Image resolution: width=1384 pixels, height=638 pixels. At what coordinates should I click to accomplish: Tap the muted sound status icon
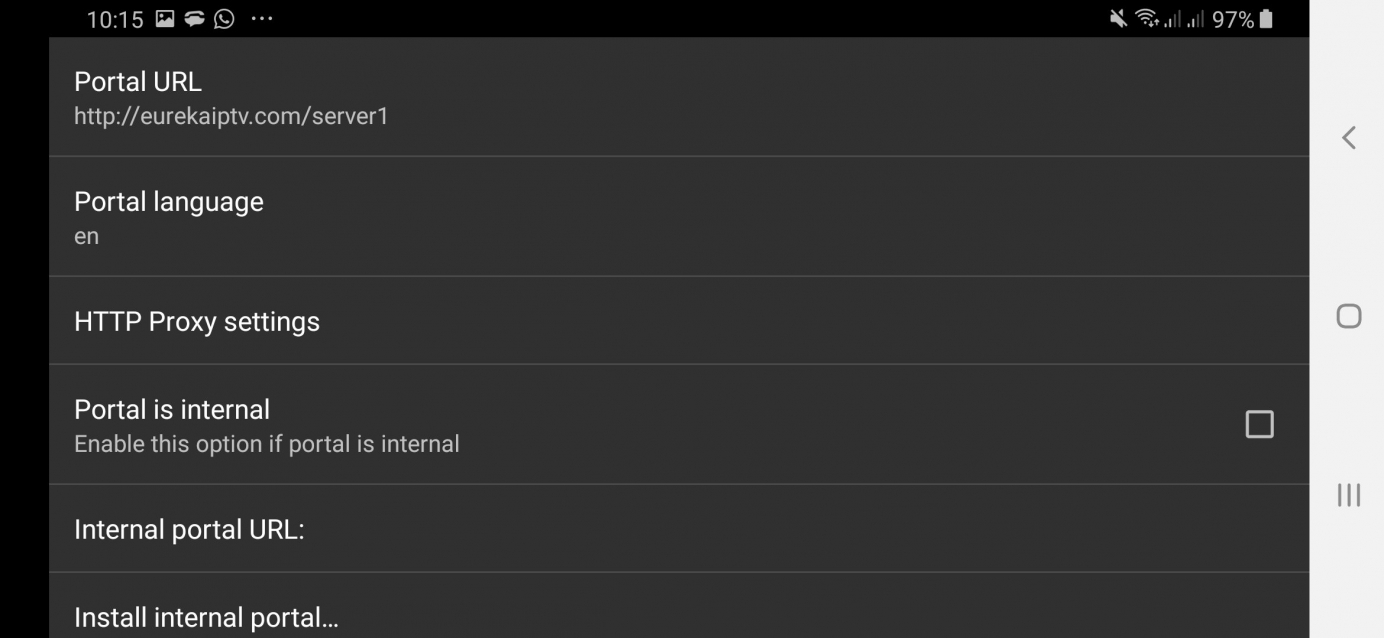point(1118,19)
